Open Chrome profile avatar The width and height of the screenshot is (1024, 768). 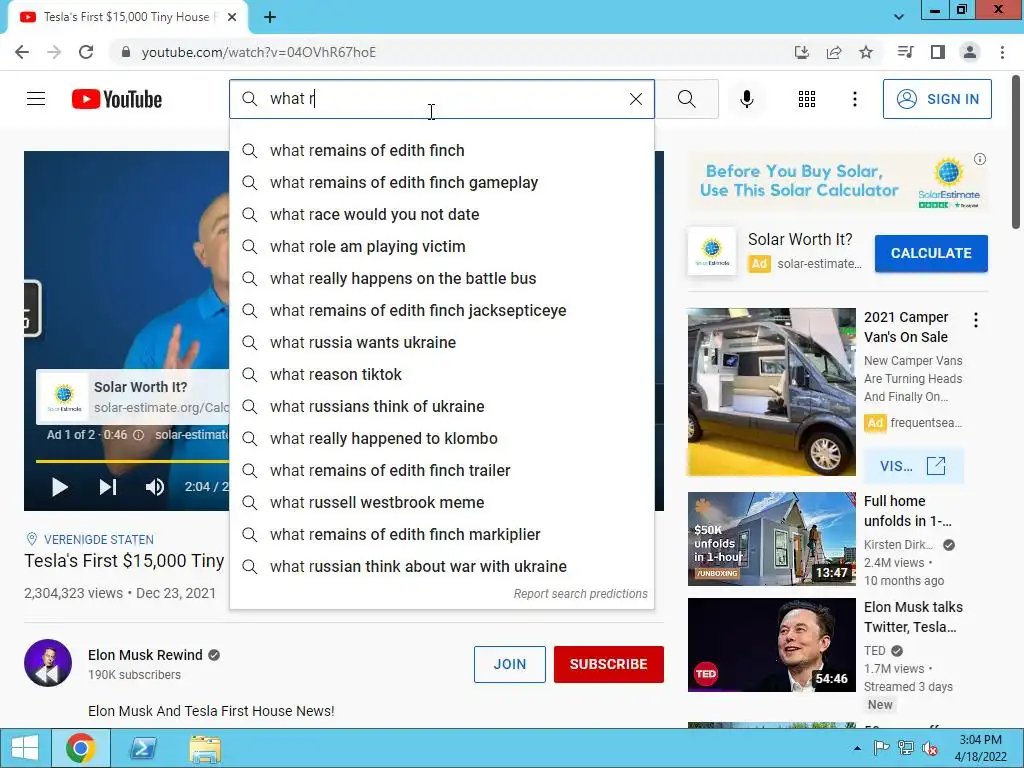[970, 52]
